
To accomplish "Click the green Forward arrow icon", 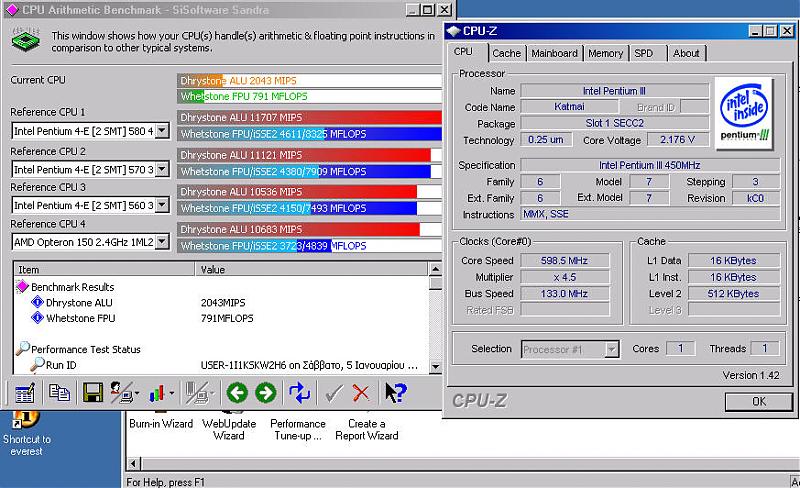I will (x=265, y=393).
